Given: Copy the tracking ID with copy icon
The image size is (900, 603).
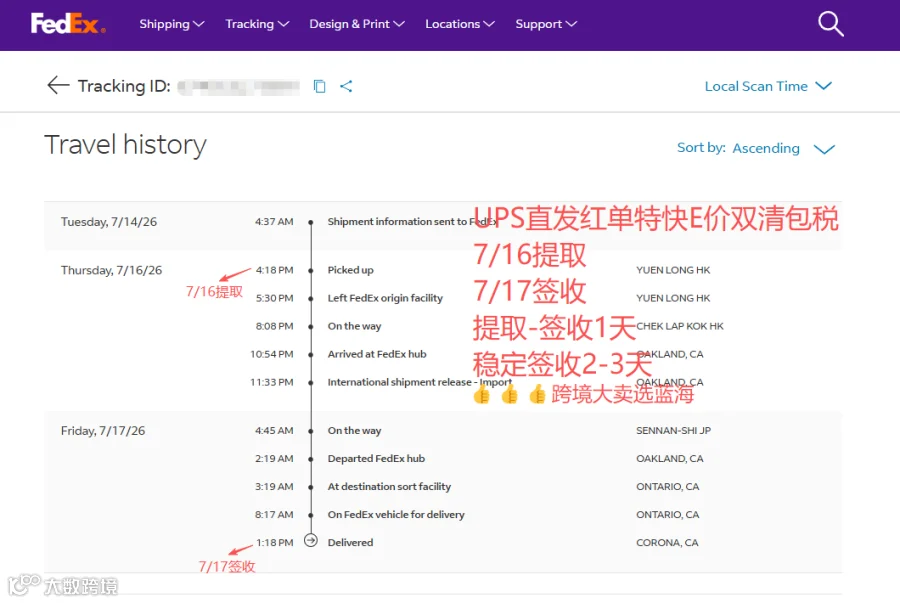Looking at the screenshot, I should [x=319, y=86].
